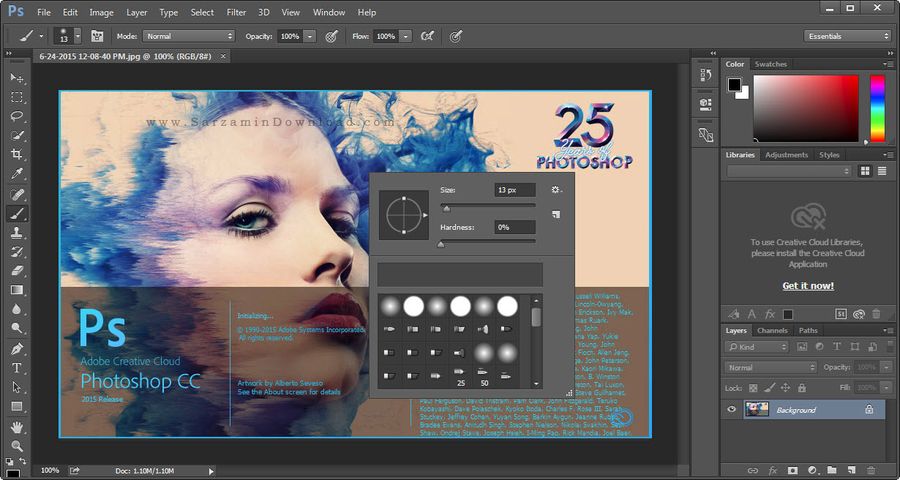Open the brush popup settings gear
Viewport: 900px width, 480px height.
pos(557,190)
